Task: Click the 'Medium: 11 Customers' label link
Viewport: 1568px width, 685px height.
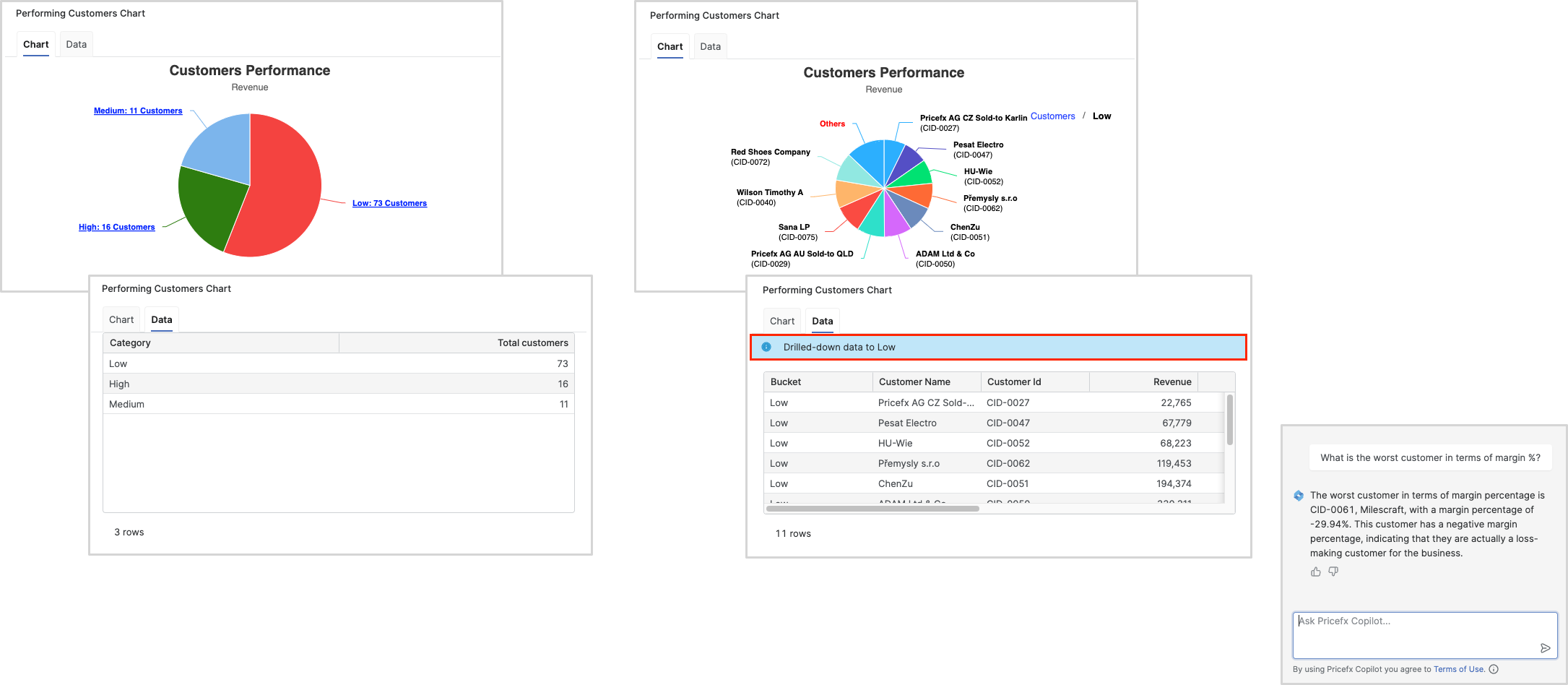Action: 138,111
